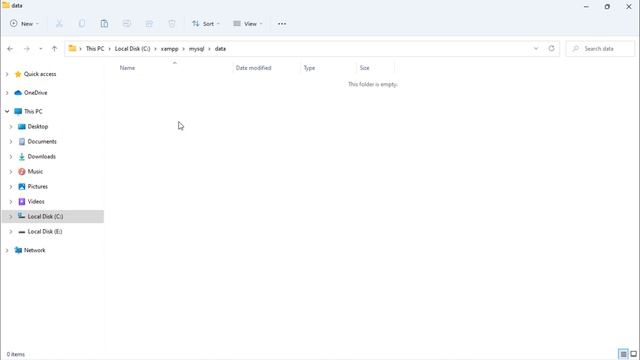
Task: Expand the Documents folder node
Action: [11, 142]
